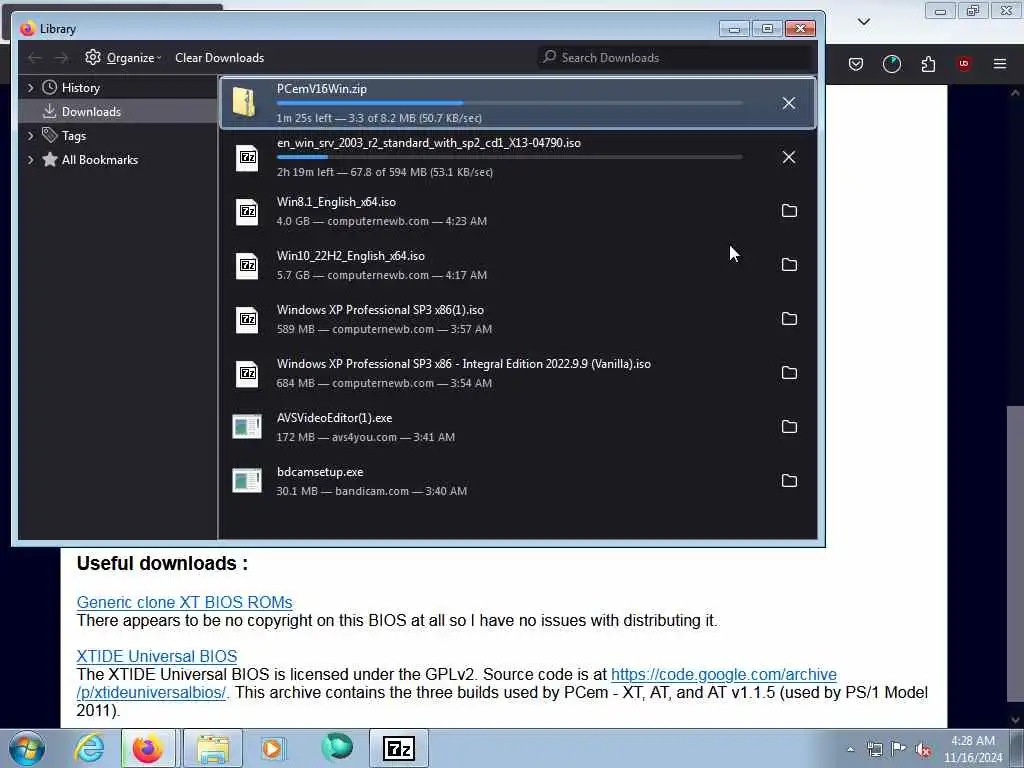Show hidden system tray icons
This screenshot has width=1024, height=768.
(850, 750)
